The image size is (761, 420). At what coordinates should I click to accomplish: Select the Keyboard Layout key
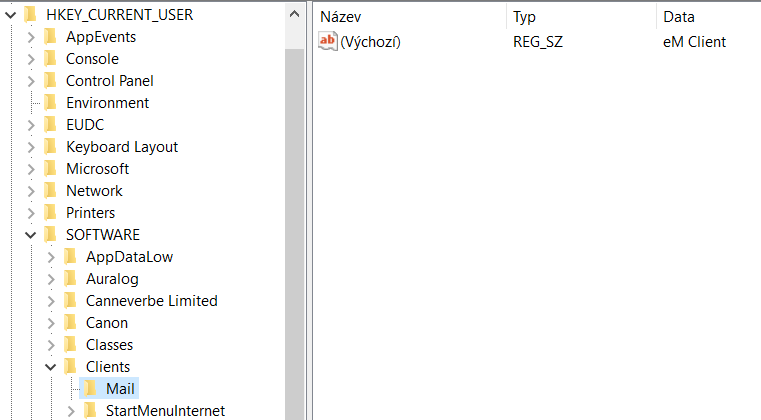[121, 147]
